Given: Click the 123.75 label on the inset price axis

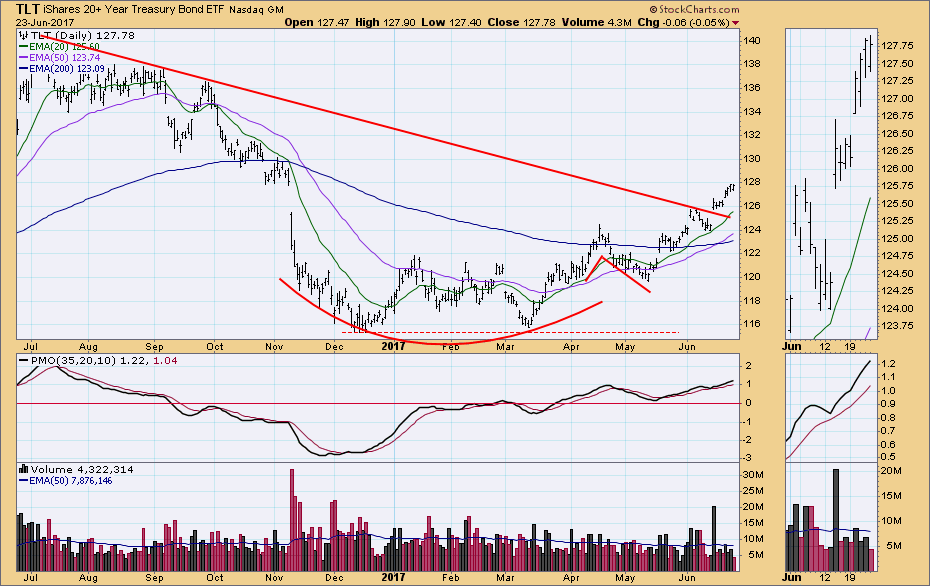Looking at the screenshot, I should coord(897,326).
